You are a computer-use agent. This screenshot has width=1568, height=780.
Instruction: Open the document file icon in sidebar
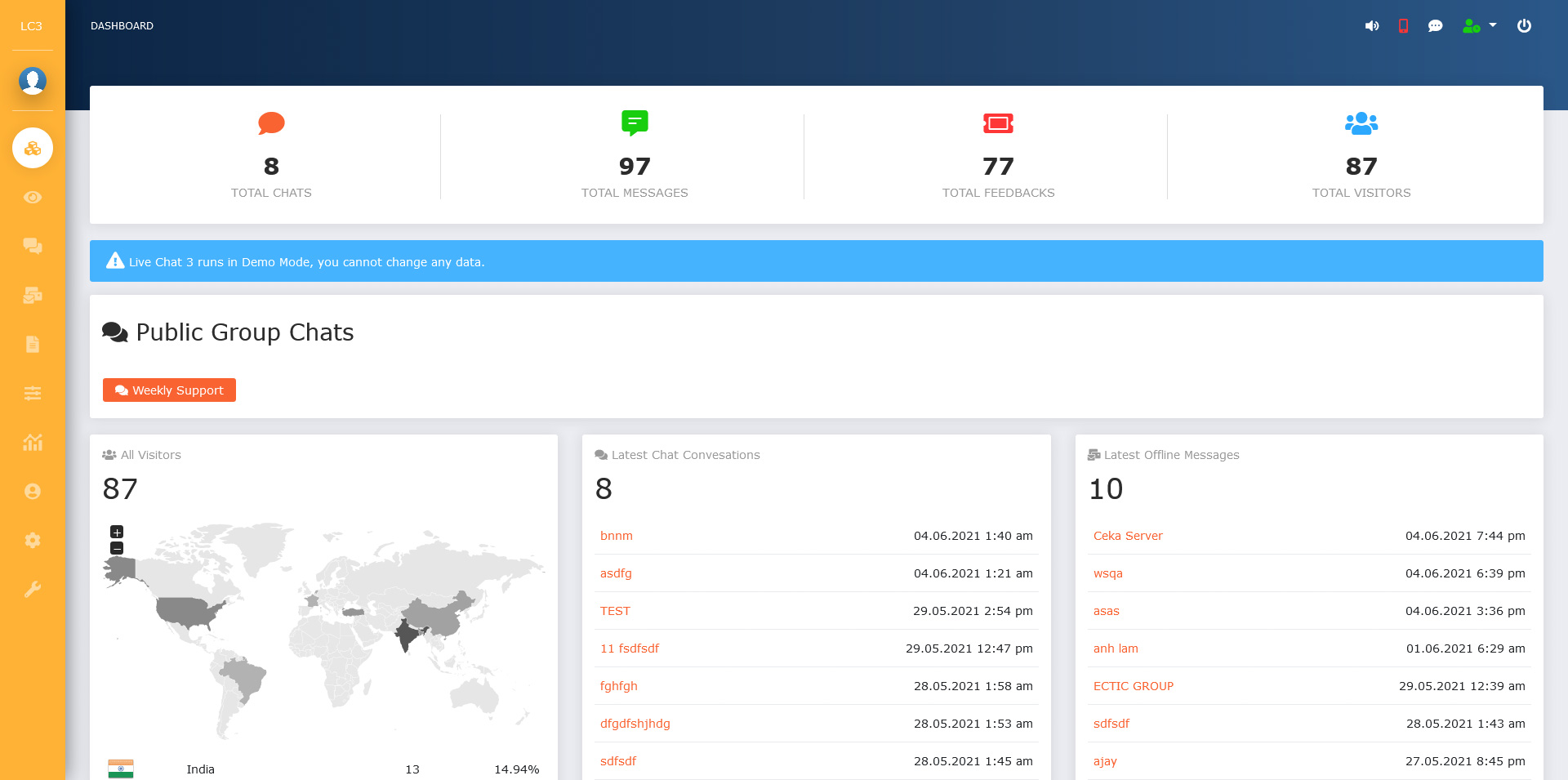pyautogui.click(x=33, y=344)
